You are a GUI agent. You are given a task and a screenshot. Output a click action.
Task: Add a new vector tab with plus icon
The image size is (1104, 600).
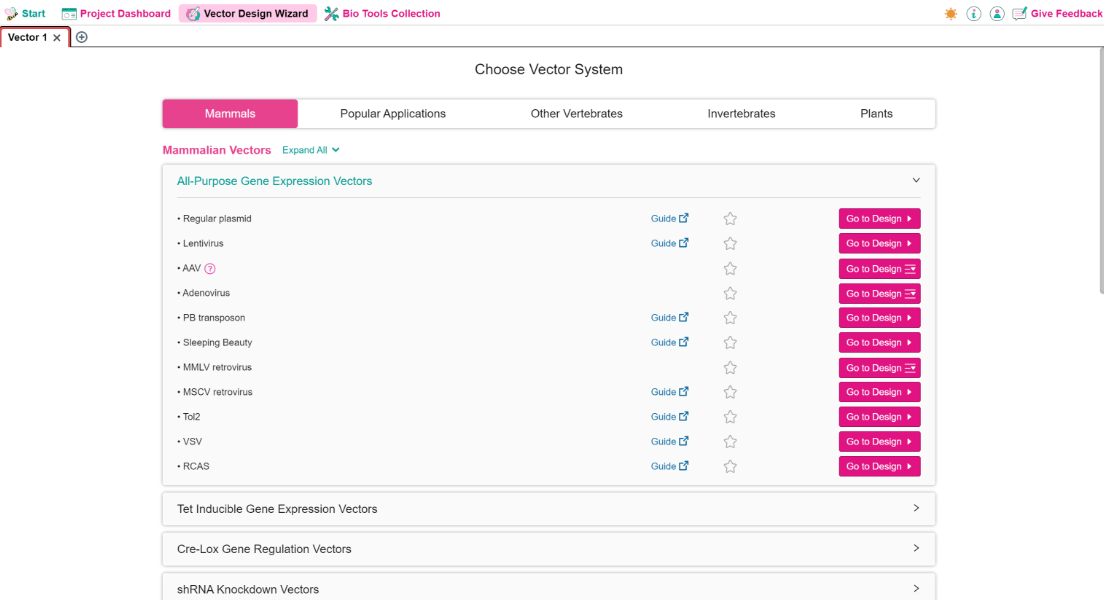[82, 37]
